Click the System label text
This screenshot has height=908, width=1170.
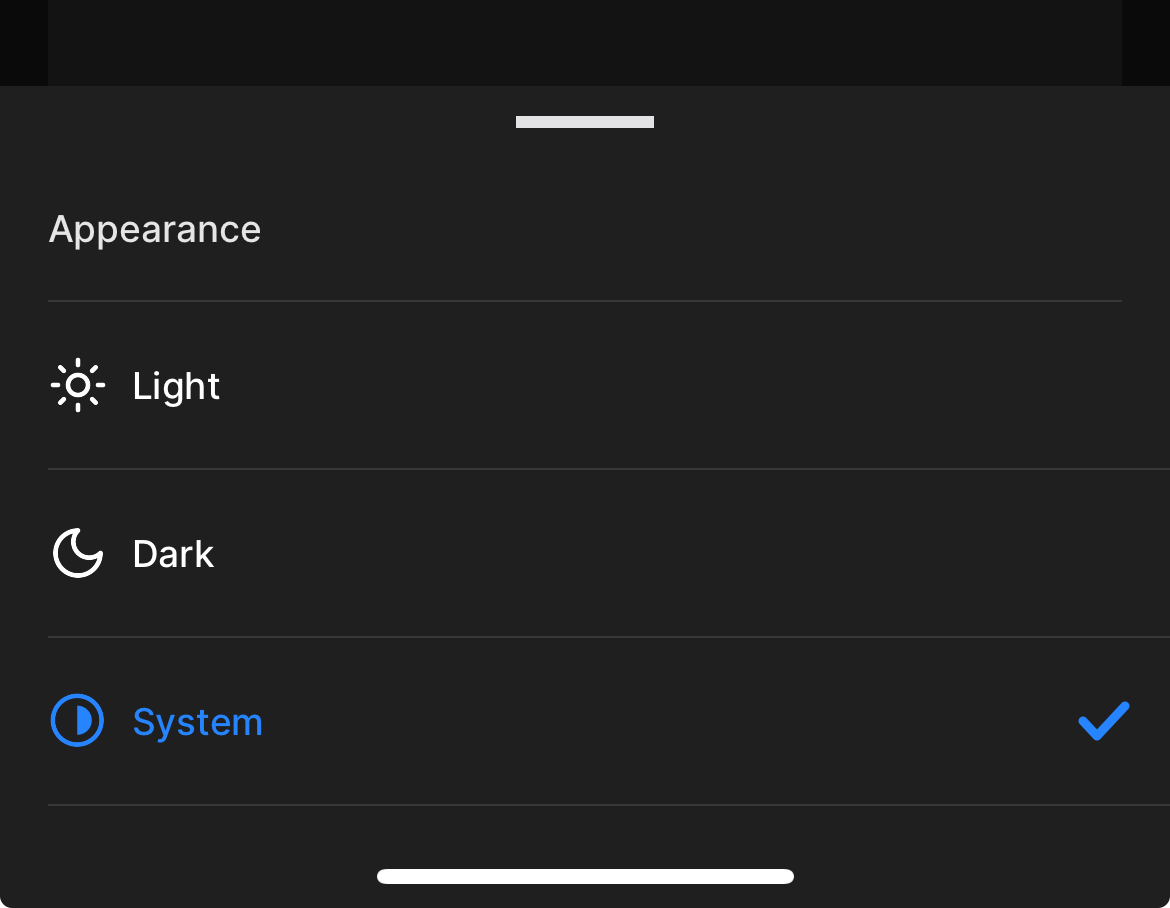(197, 720)
